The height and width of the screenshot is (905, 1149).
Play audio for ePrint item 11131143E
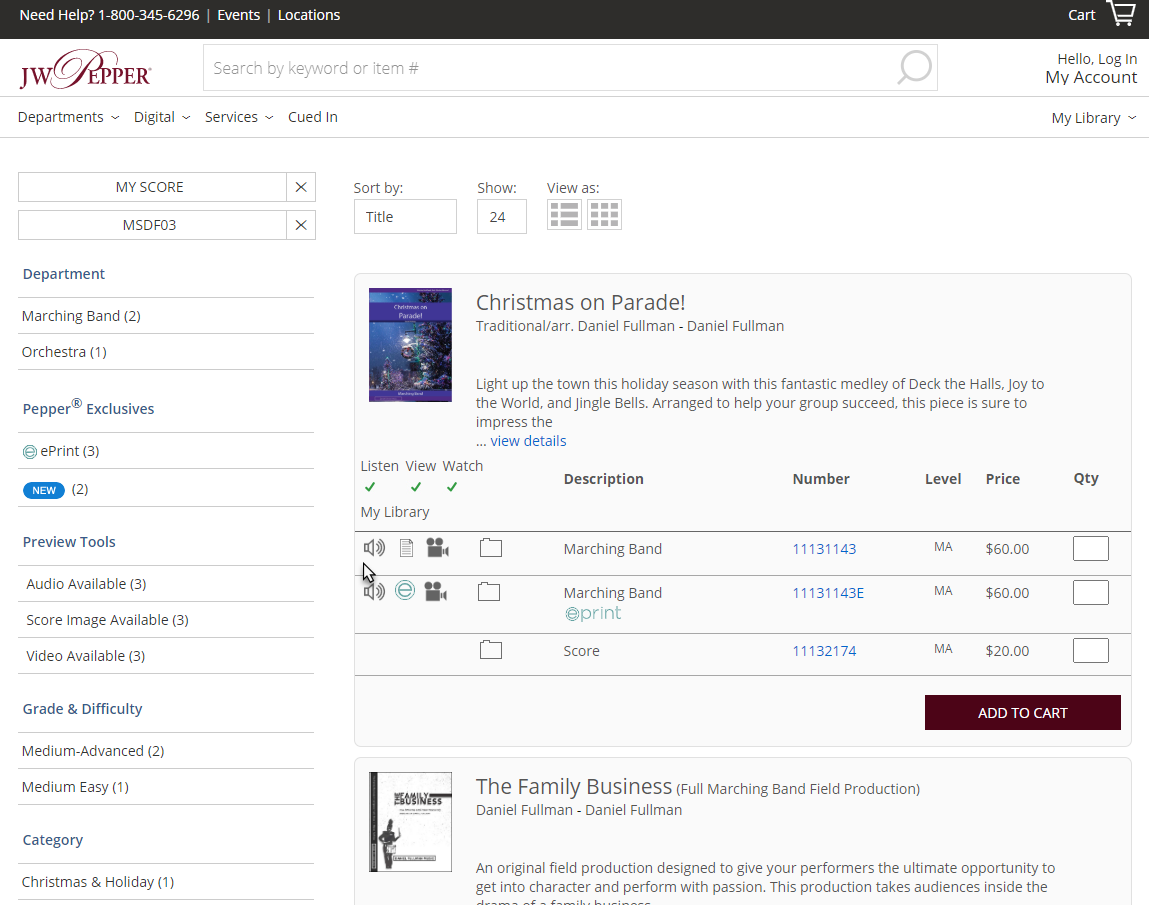pyautogui.click(x=374, y=591)
